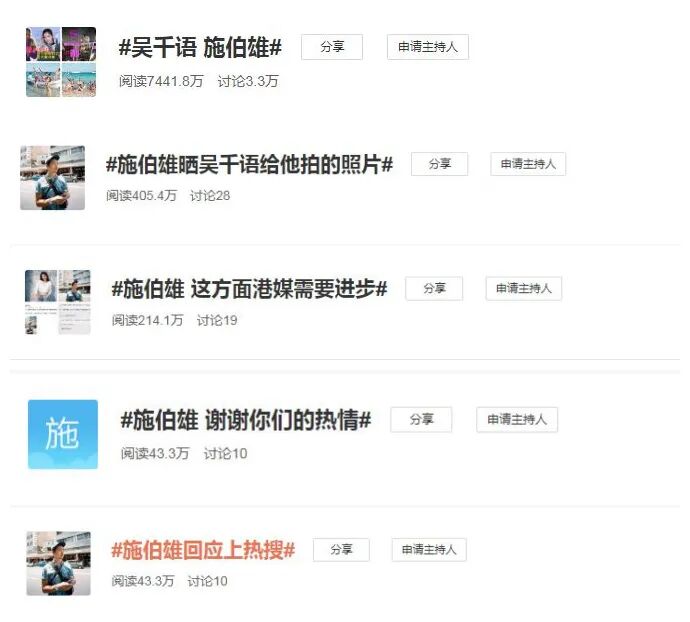Click 分享 for 谢谢你们的热情 topic
This screenshot has height=622, width=690.
click(421, 420)
